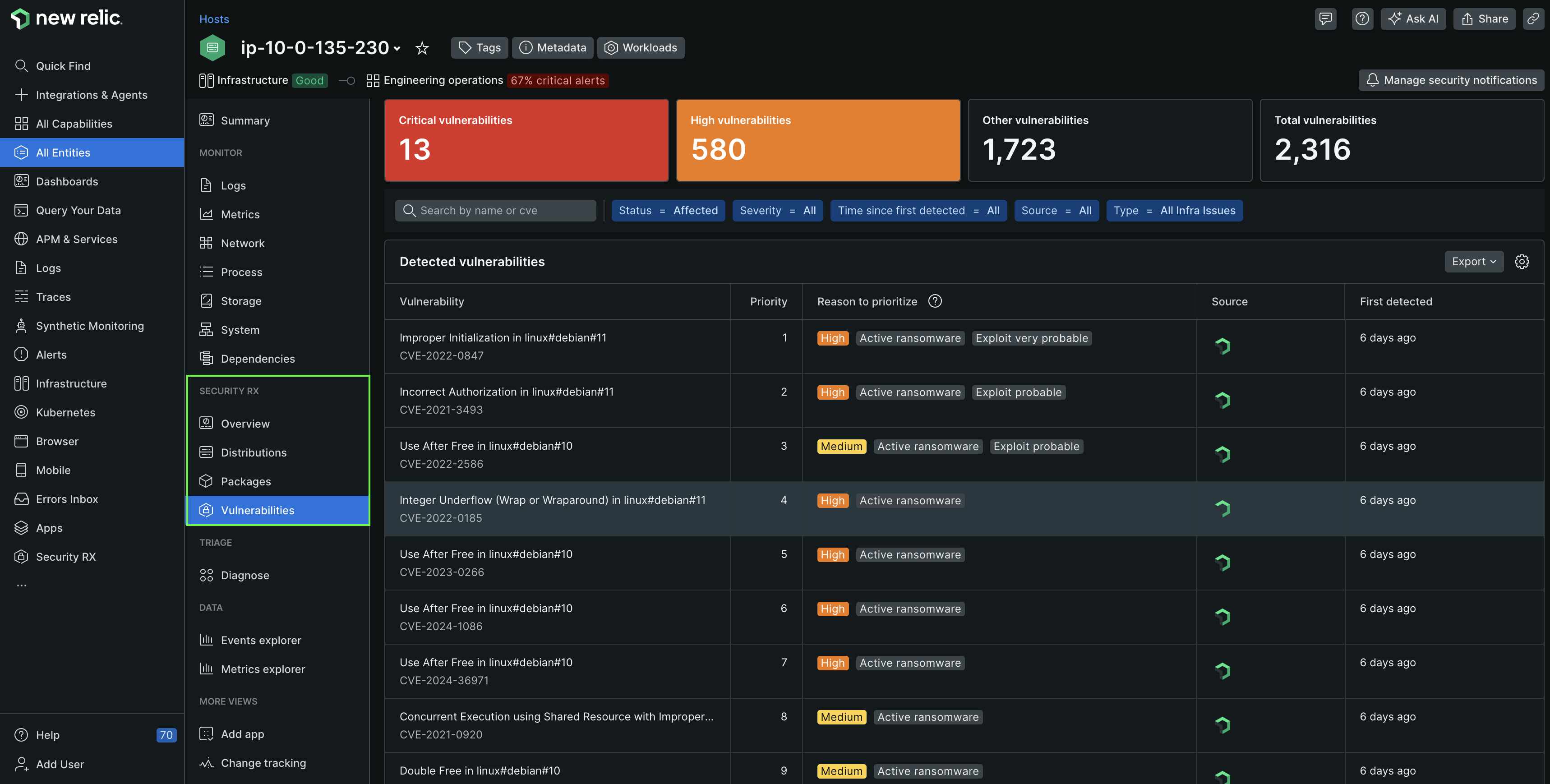The height and width of the screenshot is (784, 1550).
Task: Open the table settings gear icon
Action: 1522,262
